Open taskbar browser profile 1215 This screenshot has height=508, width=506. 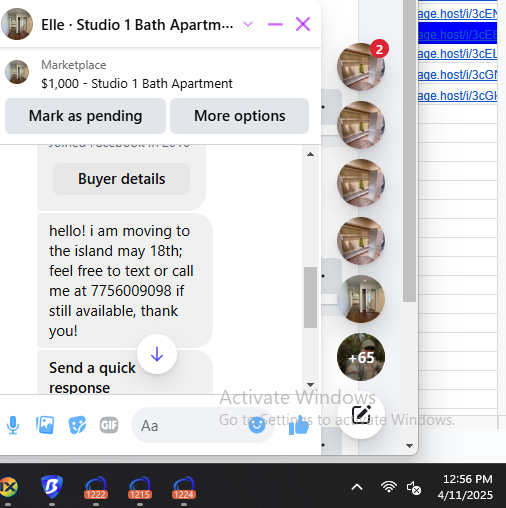140,488
